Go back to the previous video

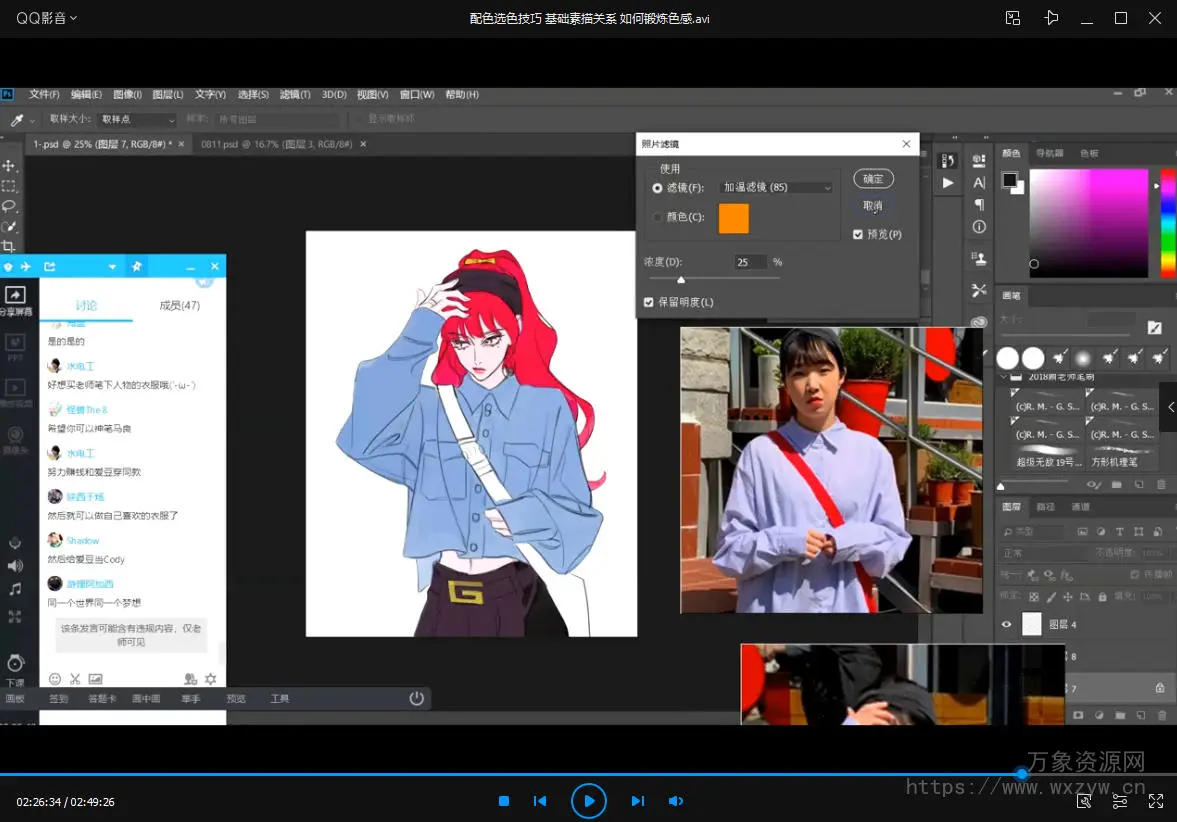coord(540,801)
